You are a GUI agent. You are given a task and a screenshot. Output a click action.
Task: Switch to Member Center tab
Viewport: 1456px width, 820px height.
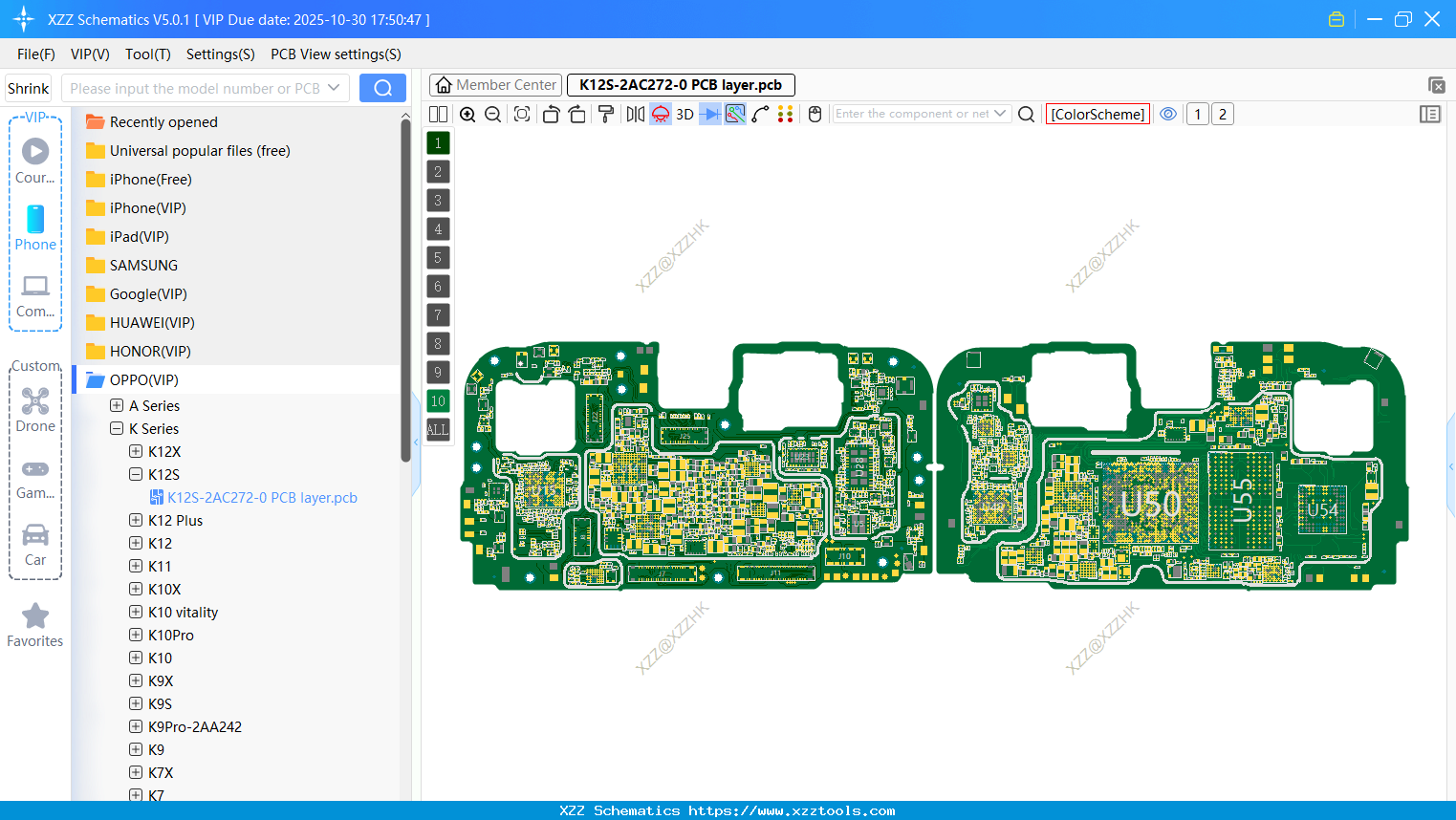click(496, 85)
